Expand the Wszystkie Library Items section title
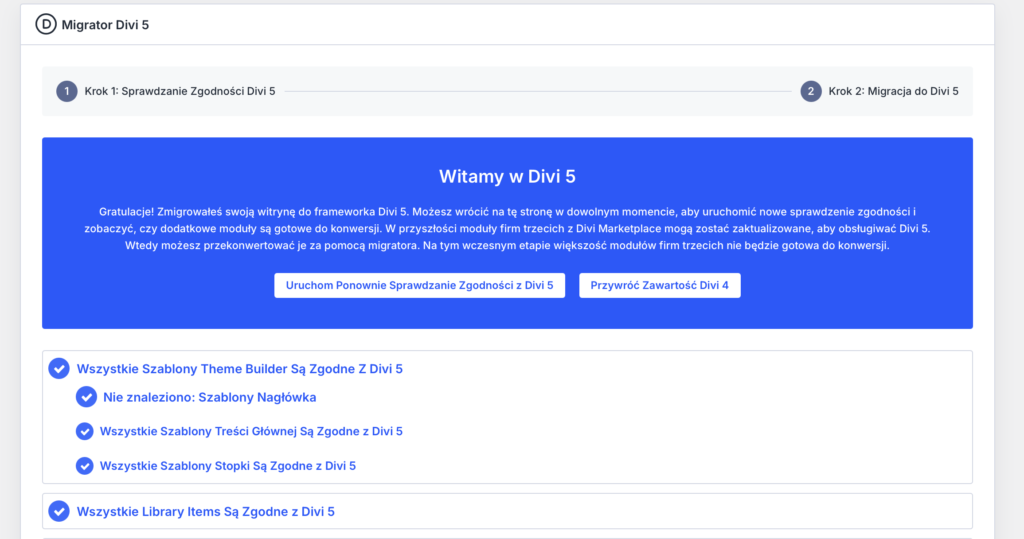Image resolution: width=1024 pixels, height=539 pixels. 206,511
